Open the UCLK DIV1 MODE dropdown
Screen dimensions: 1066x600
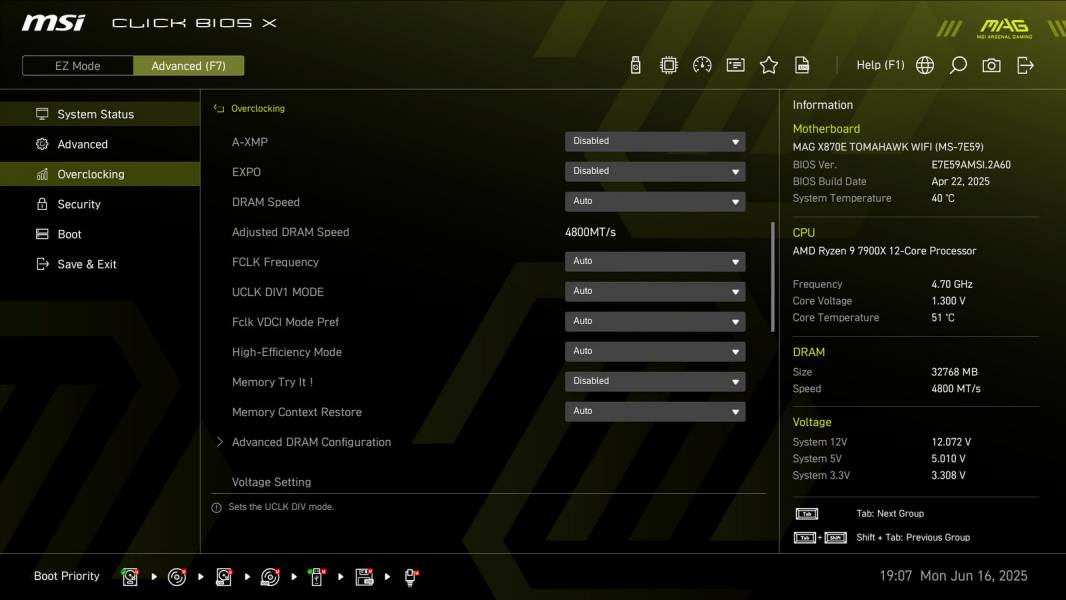[655, 292]
